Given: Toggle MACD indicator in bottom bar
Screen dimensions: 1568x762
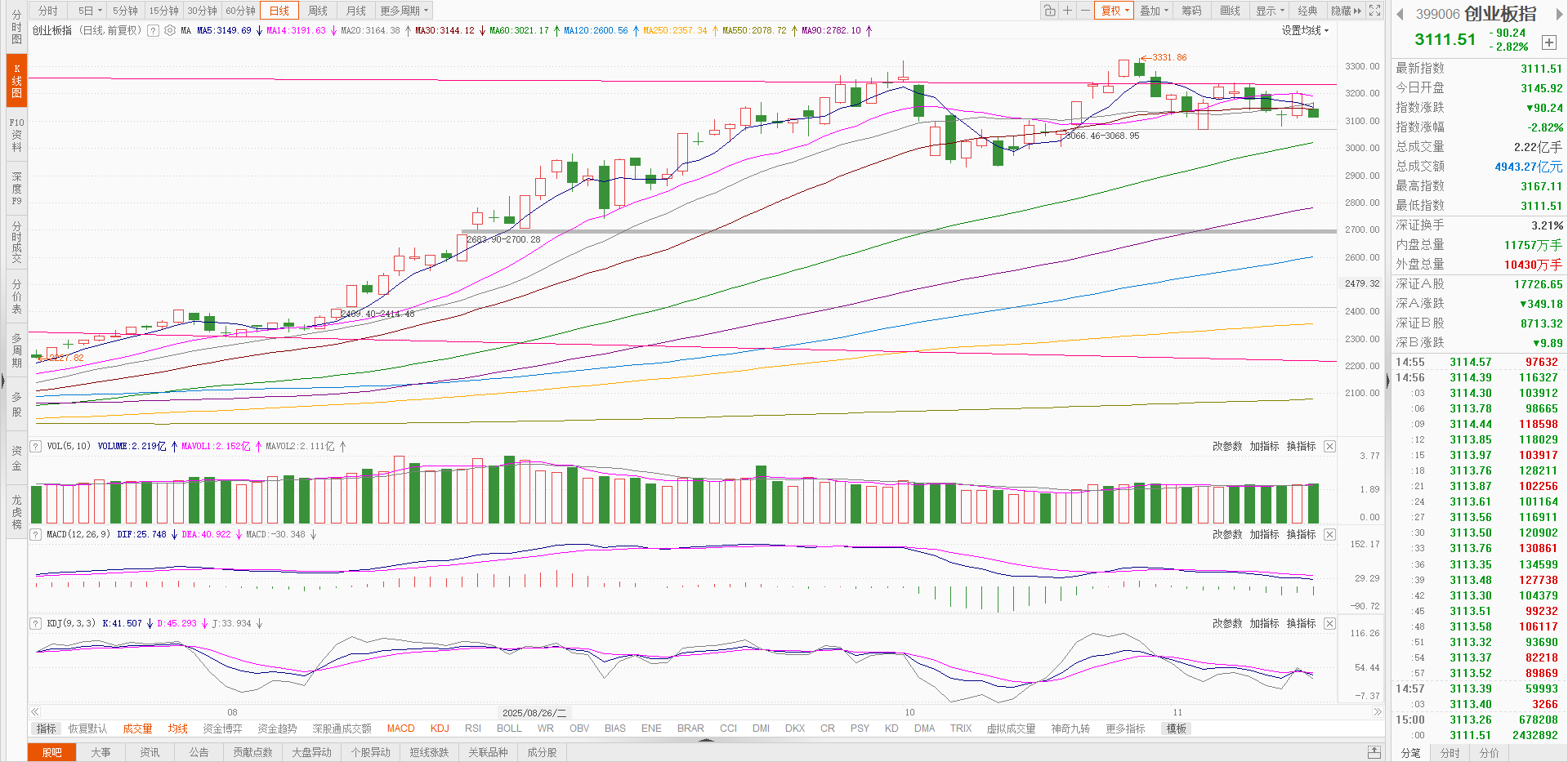Looking at the screenshot, I should point(400,729).
